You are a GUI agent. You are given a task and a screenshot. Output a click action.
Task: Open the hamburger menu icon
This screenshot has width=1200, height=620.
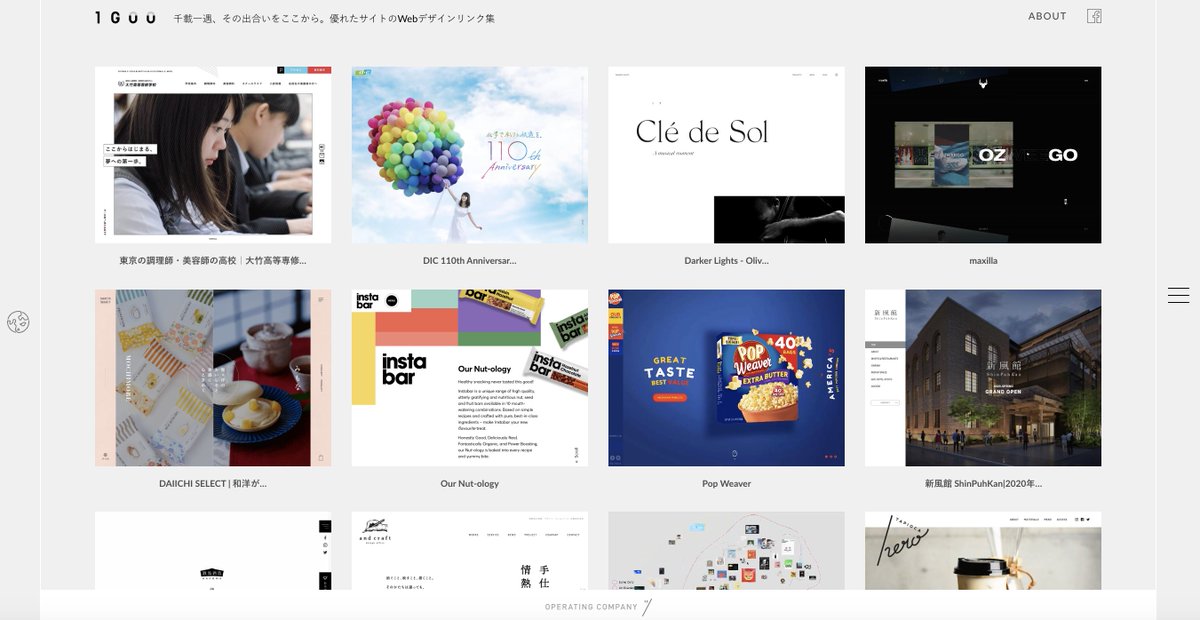click(x=1178, y=295)
